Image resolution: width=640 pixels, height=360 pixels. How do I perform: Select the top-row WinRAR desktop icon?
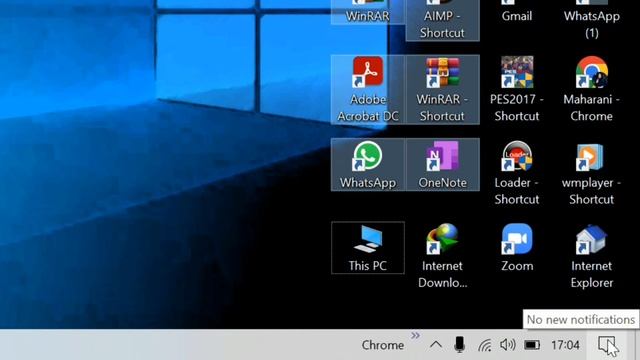click(x=368, y=11)
